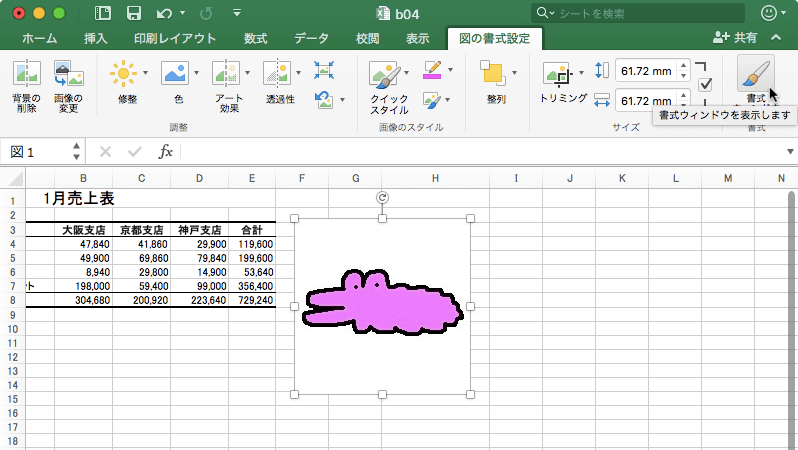Viewport: 798px width, 450px height.
Task: Click the smiley feedback icon
Action: tap(768, 13)
